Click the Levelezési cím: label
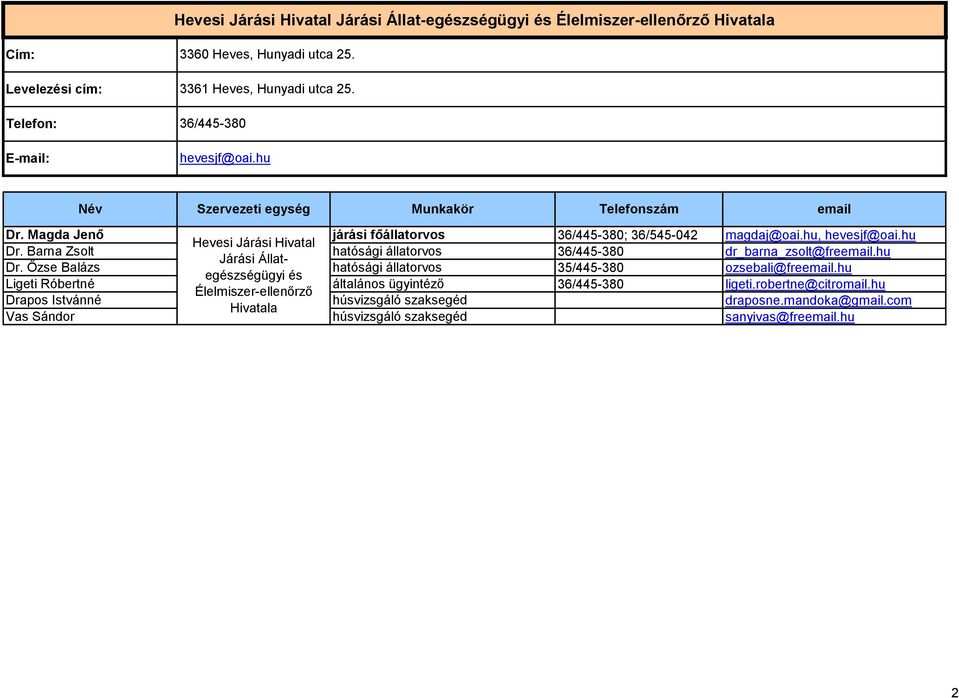959x698 pixels. pyautogui.click(x=54, y=89)
